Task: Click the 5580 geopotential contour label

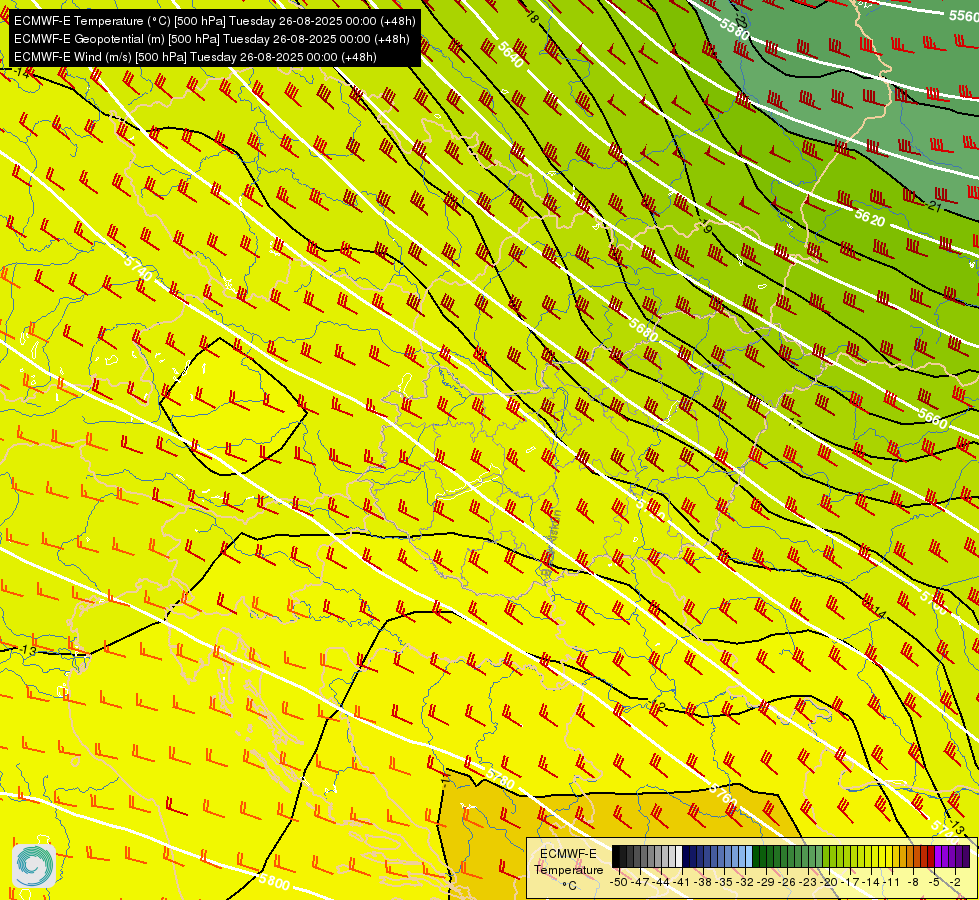Action: pos(734,29)
